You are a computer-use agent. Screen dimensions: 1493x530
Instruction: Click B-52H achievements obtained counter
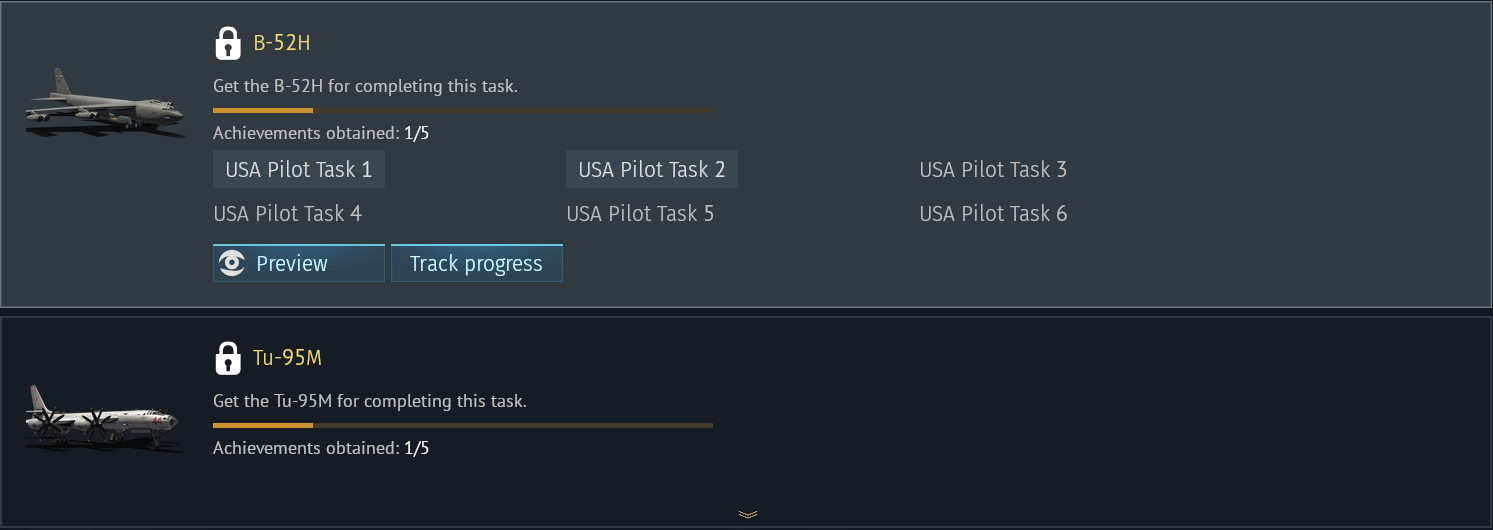point(320,133)
